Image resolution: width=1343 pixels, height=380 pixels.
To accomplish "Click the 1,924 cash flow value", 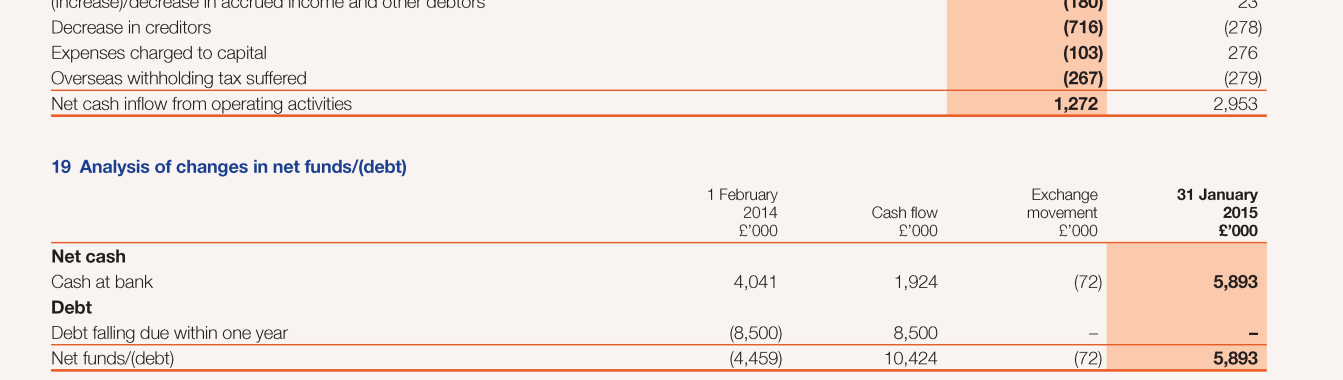I will (916, 282).
